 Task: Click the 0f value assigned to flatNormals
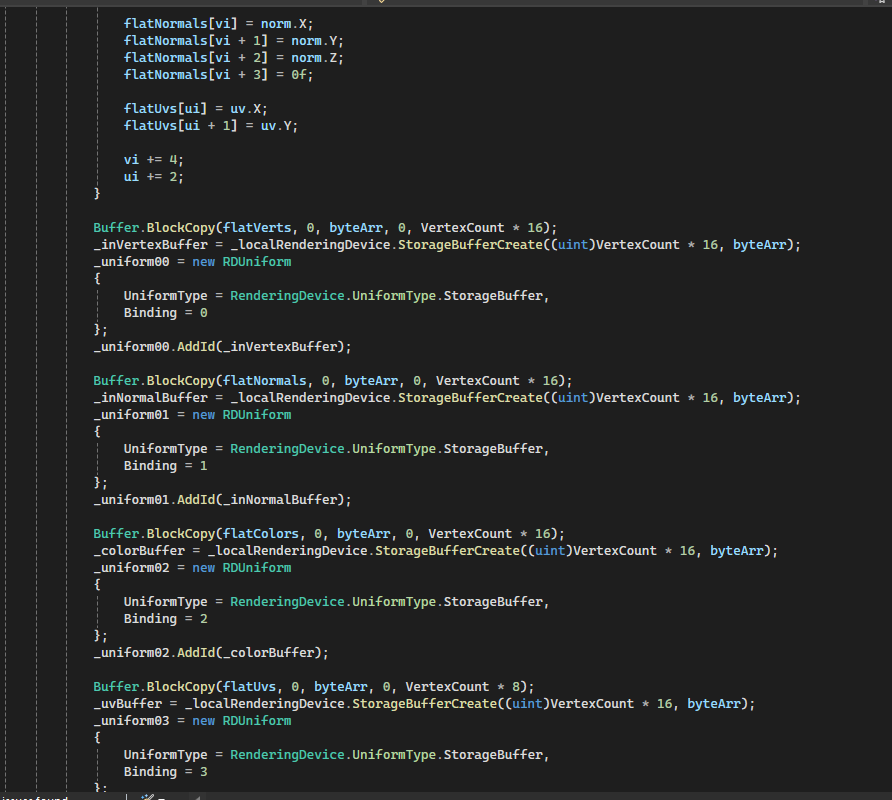pos(299,75)
